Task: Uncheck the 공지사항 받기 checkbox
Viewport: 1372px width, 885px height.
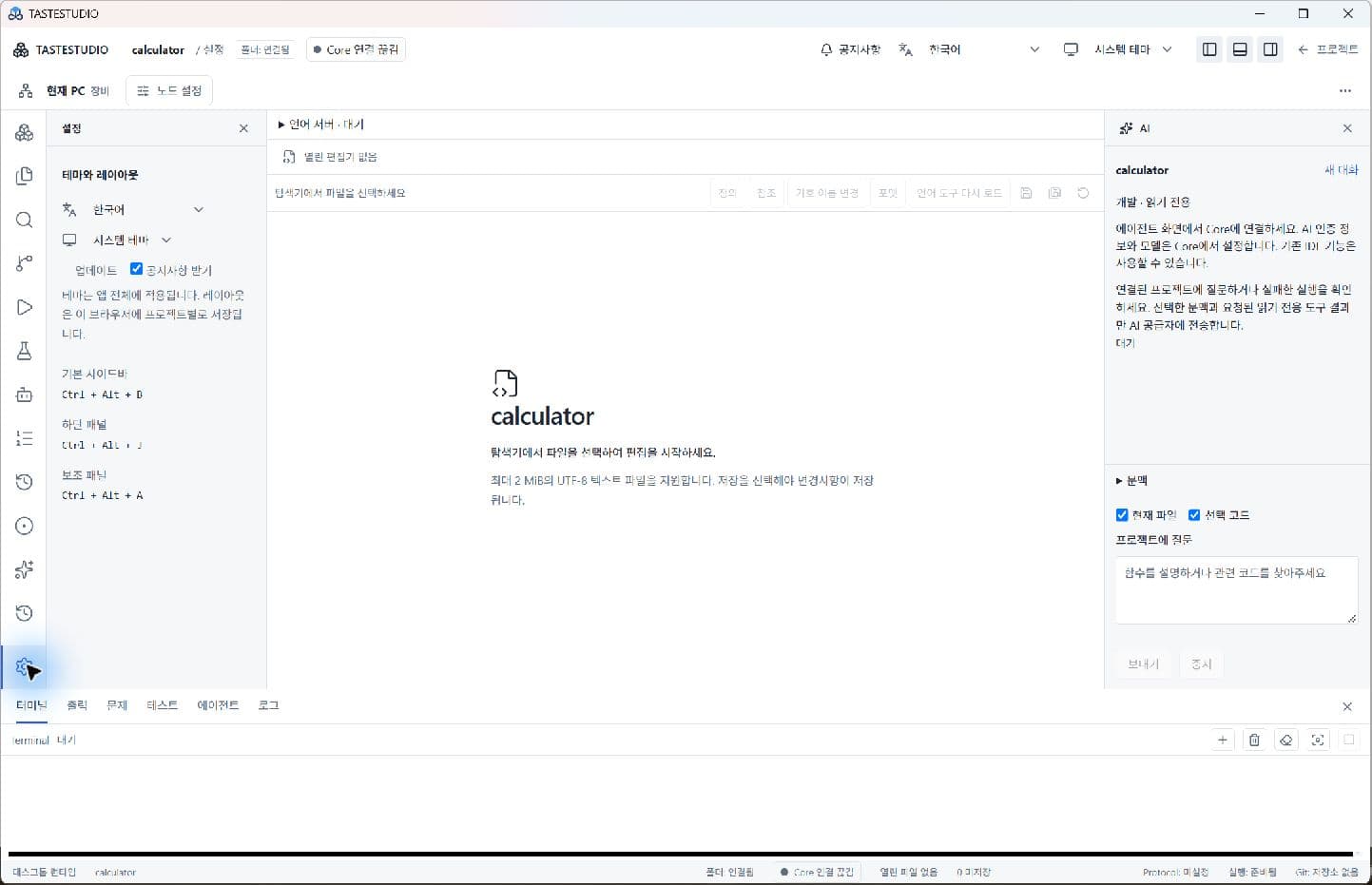Action: [x=136, y=269]
